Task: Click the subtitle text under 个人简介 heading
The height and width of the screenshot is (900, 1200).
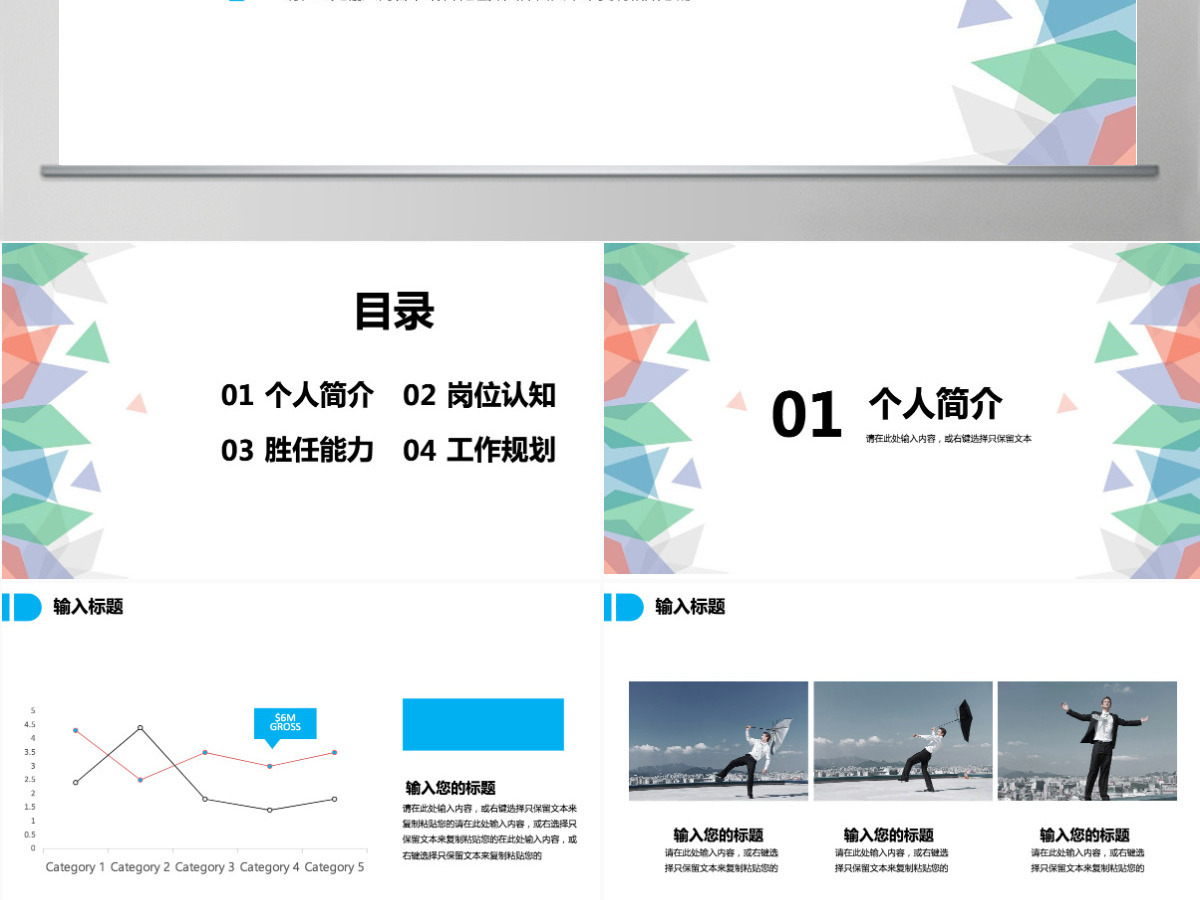Action: pyautogui.click(x=949, y=439)
